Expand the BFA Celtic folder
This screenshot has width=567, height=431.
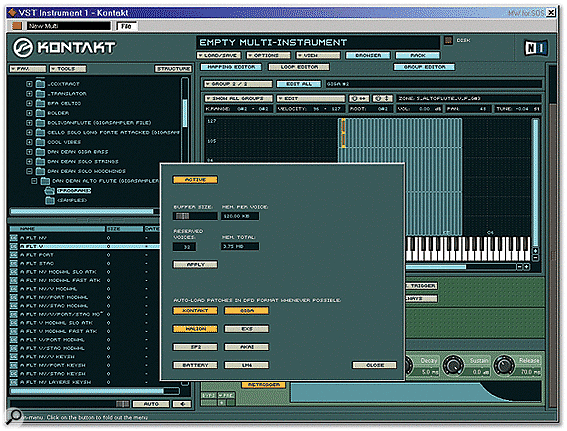(29, 103)
